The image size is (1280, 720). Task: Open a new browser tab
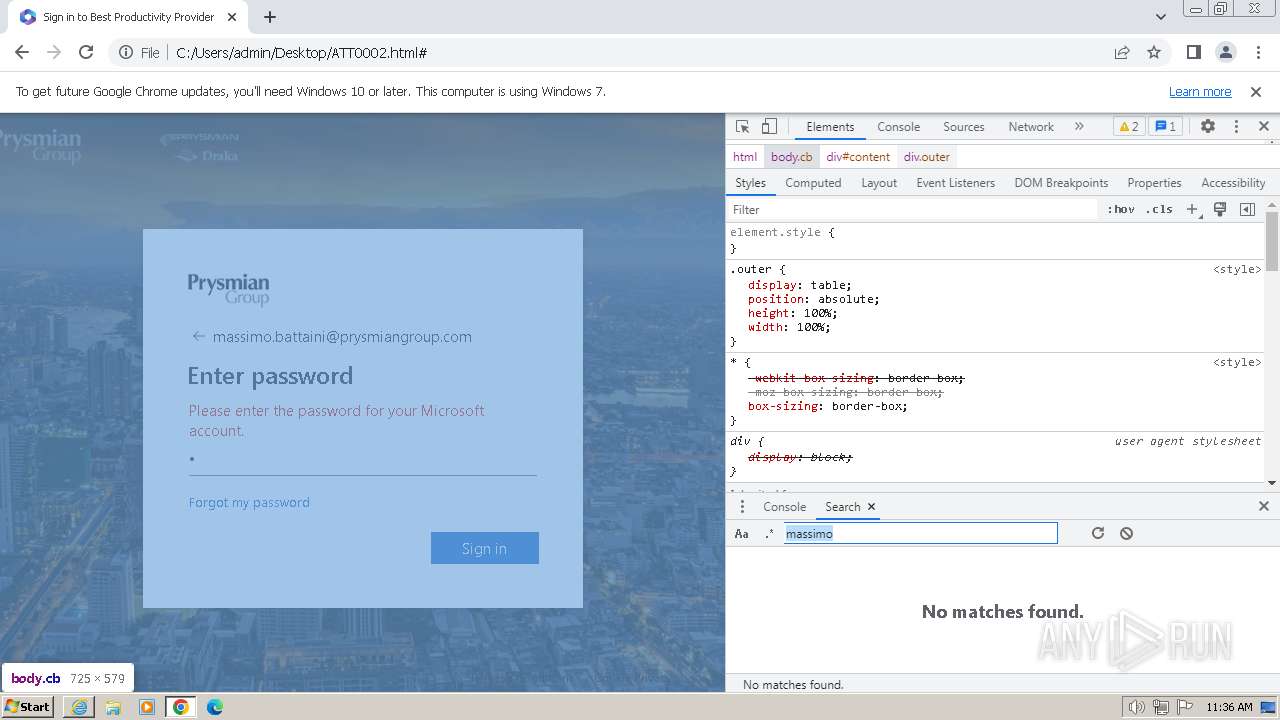tap(270, 17)
